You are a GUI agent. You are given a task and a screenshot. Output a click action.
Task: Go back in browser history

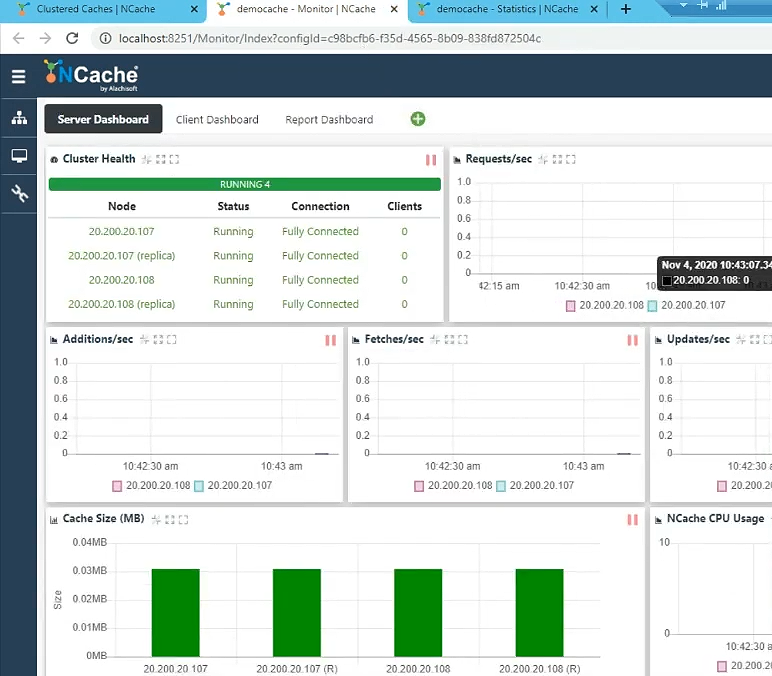pyautogui.click(x=18, y=38)
